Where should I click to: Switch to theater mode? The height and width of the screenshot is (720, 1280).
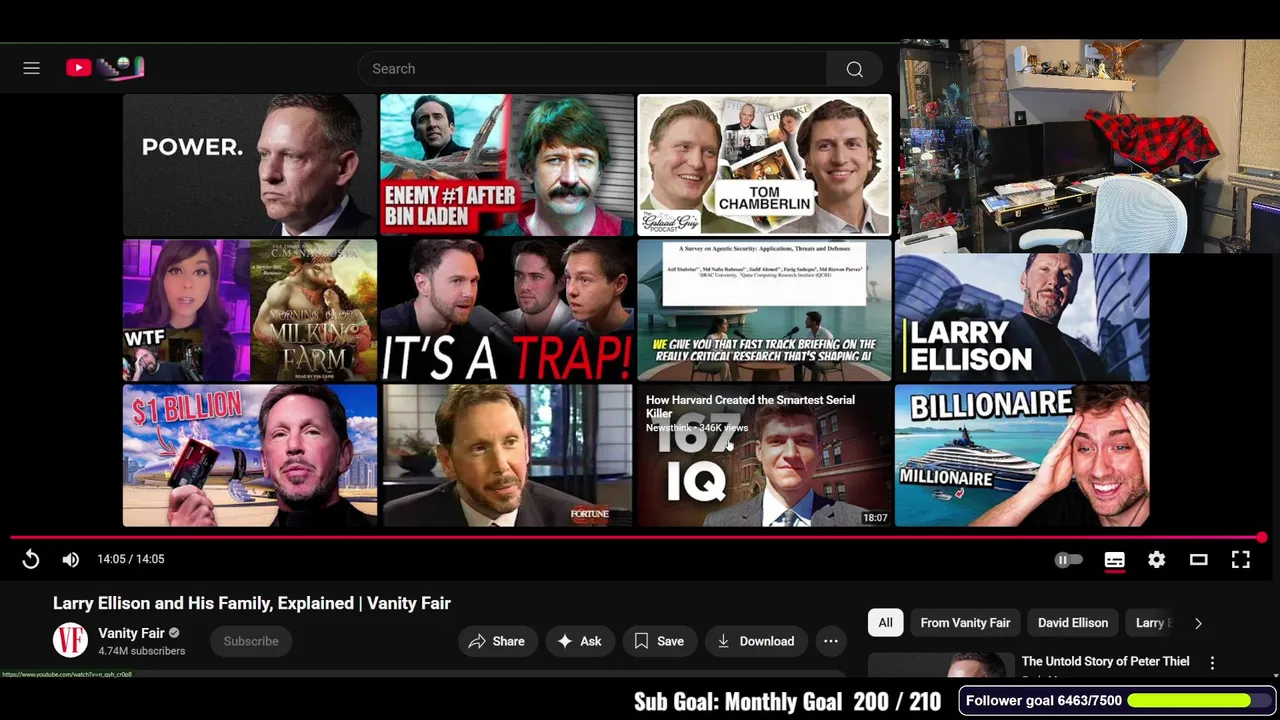[x=1198, y=560]
